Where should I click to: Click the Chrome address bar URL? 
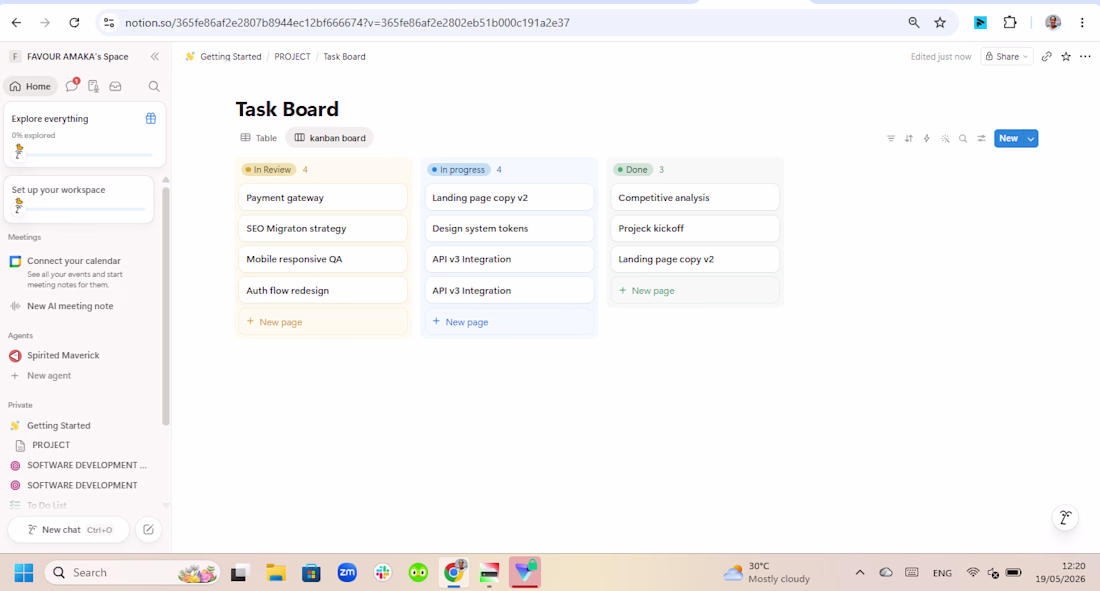pos(347,22)
